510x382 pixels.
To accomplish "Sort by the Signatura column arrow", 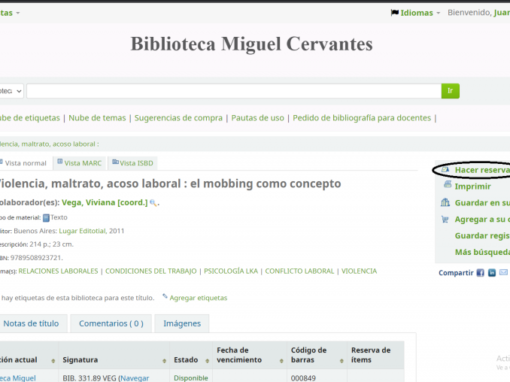I will coord(164,361).
